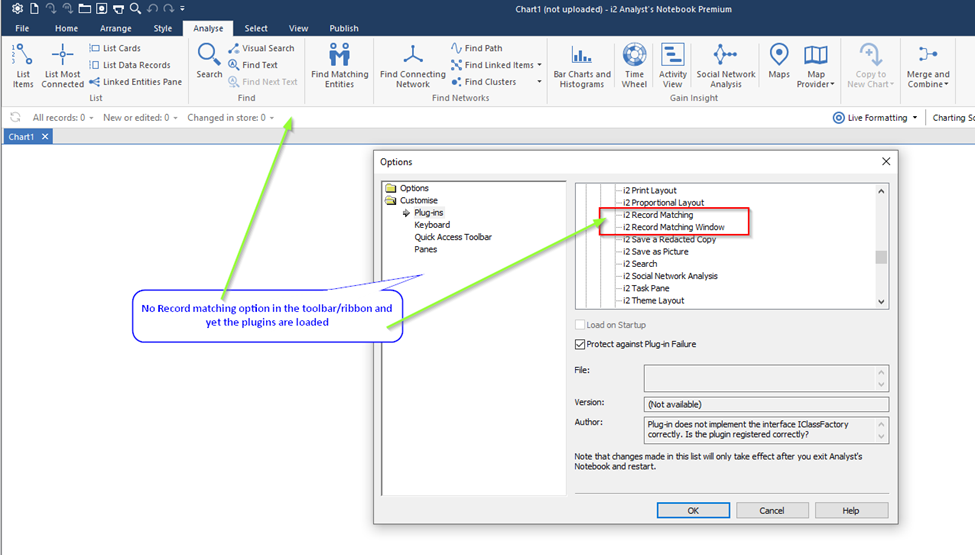Switch to the Publish ribbon tab
The height and width of the screenshot is (555, 975).
point(344,28)
